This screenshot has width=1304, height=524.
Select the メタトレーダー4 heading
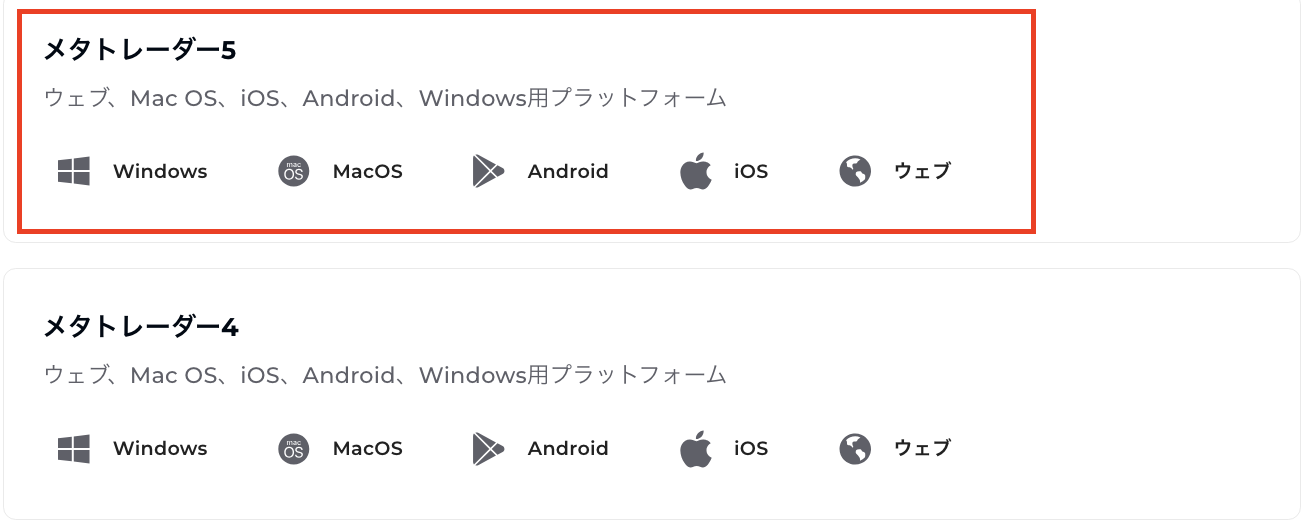point(141,327)
